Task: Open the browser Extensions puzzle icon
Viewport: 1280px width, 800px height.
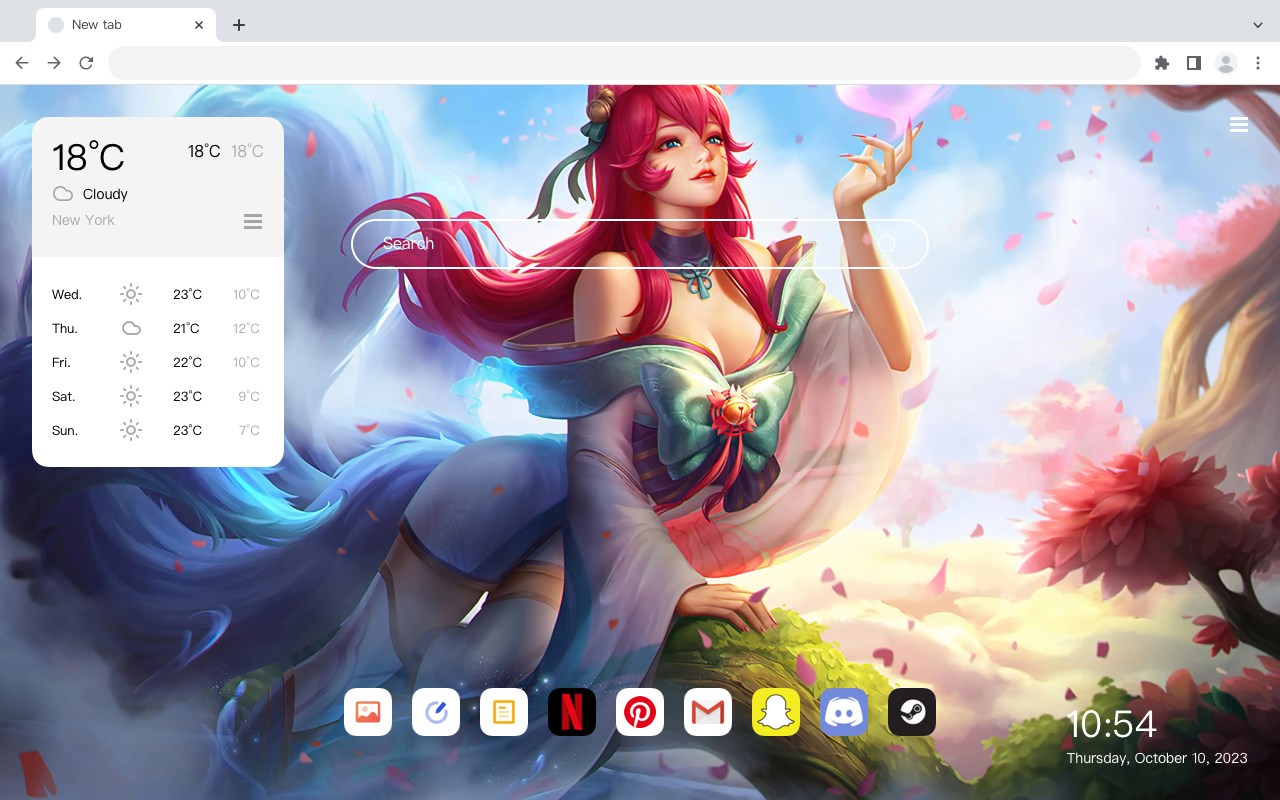Action: [x=1161, y=63]
